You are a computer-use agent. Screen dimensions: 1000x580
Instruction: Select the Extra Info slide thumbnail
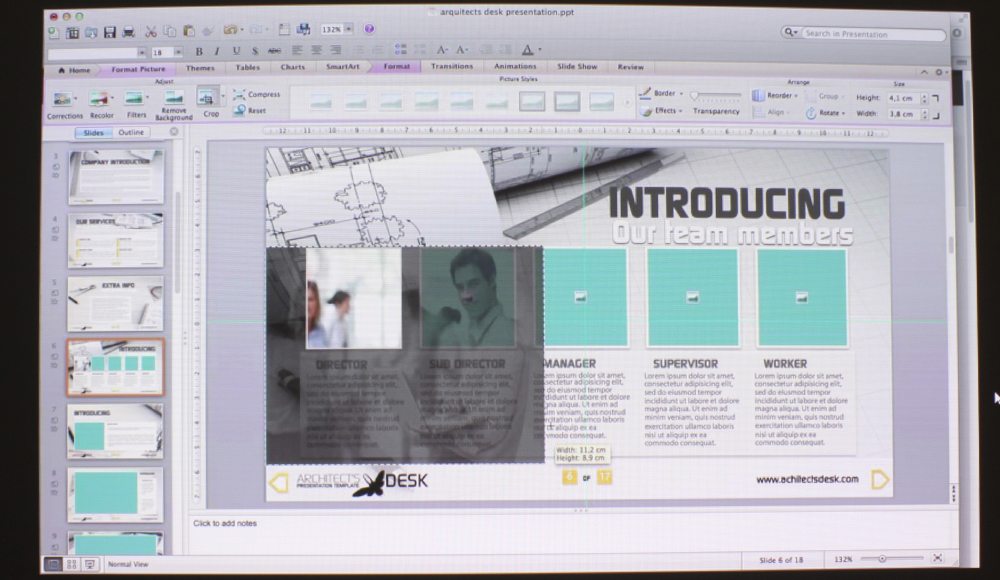pos(115,304)
